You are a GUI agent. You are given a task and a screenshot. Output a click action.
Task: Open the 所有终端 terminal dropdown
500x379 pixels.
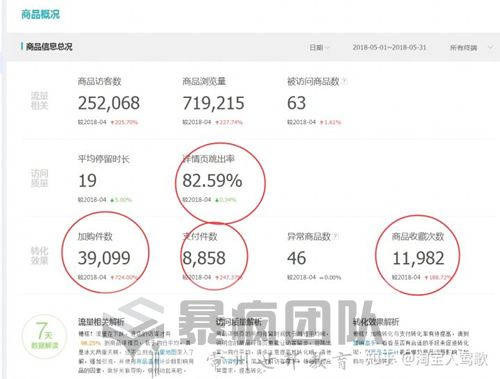(471, 48)
